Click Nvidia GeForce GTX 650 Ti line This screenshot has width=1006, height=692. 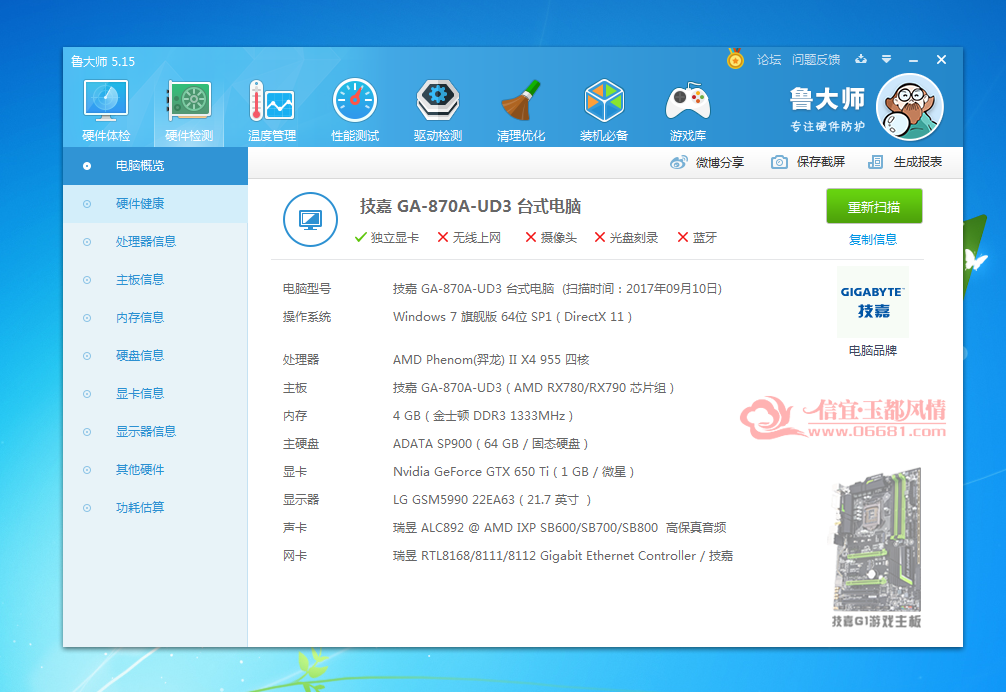pyautogui.click(x=513, y=471)
